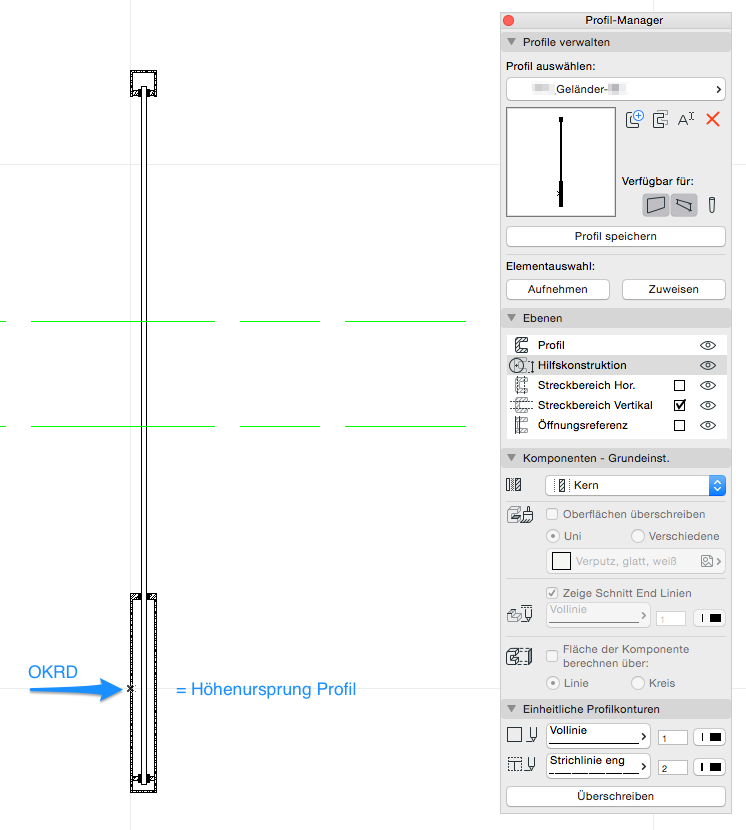Hide the Profil layer via eye icon
This screenshot has width=746, height=830.
coord(708,345)
